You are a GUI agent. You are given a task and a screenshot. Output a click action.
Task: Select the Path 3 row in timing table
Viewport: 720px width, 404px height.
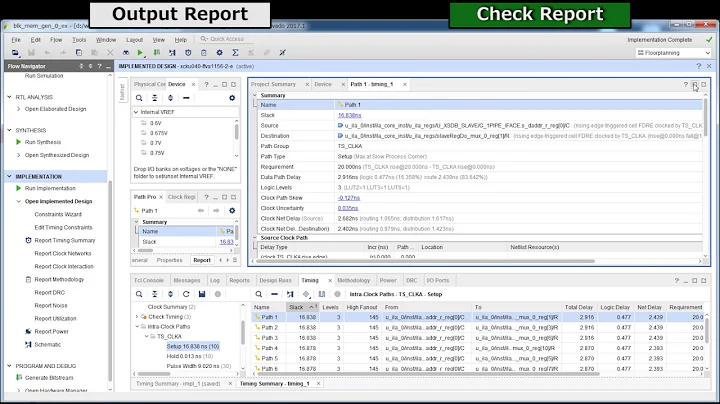(478, 338)
